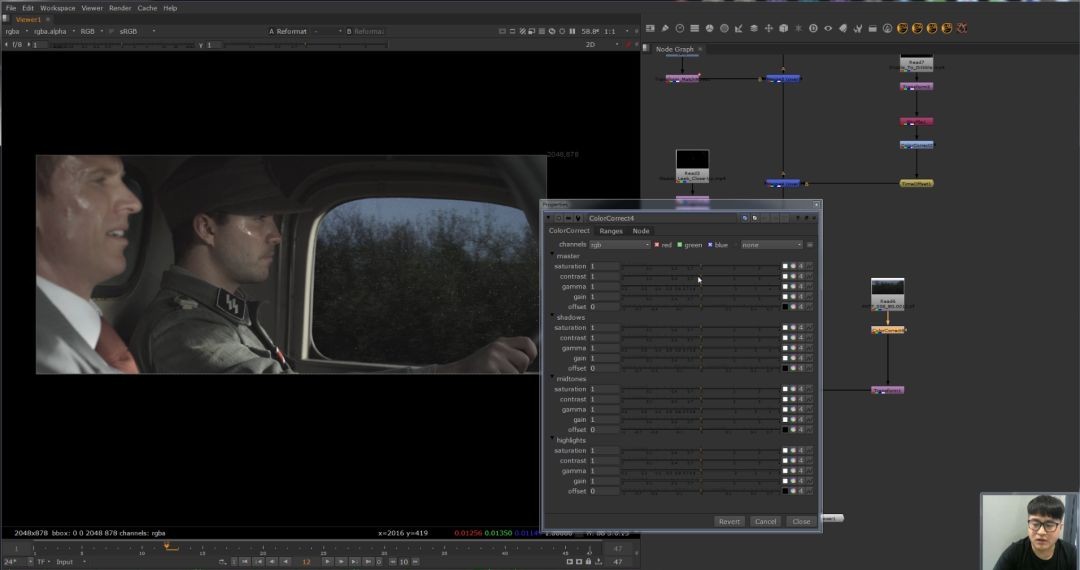Toggle the 4-channel button for shadows gain

[801, 358]
